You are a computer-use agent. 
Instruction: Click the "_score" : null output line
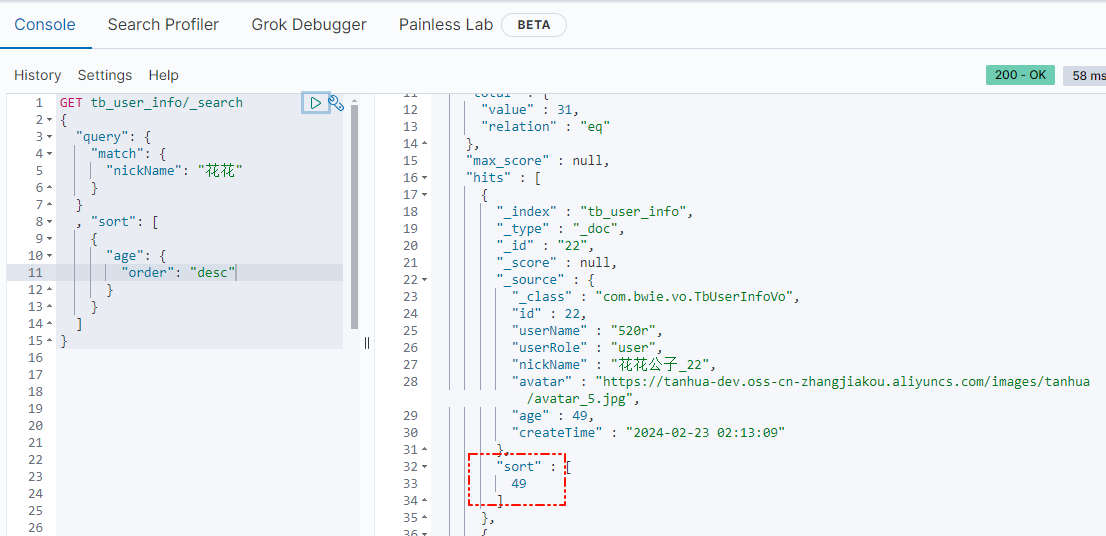(x=557, y=262)
